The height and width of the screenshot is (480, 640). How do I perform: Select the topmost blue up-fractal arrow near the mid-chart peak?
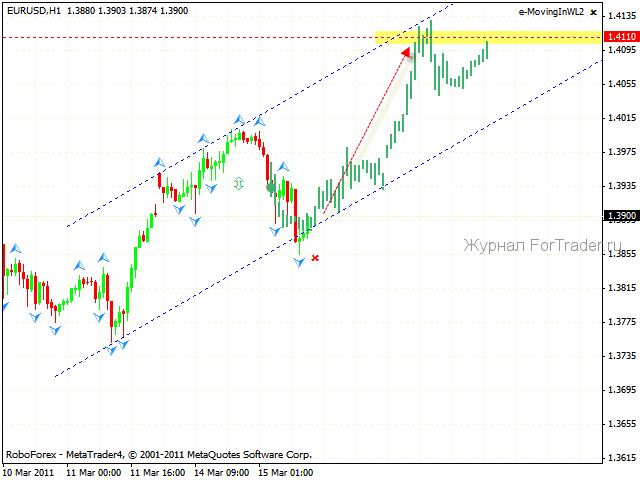(x=239, y=119)
